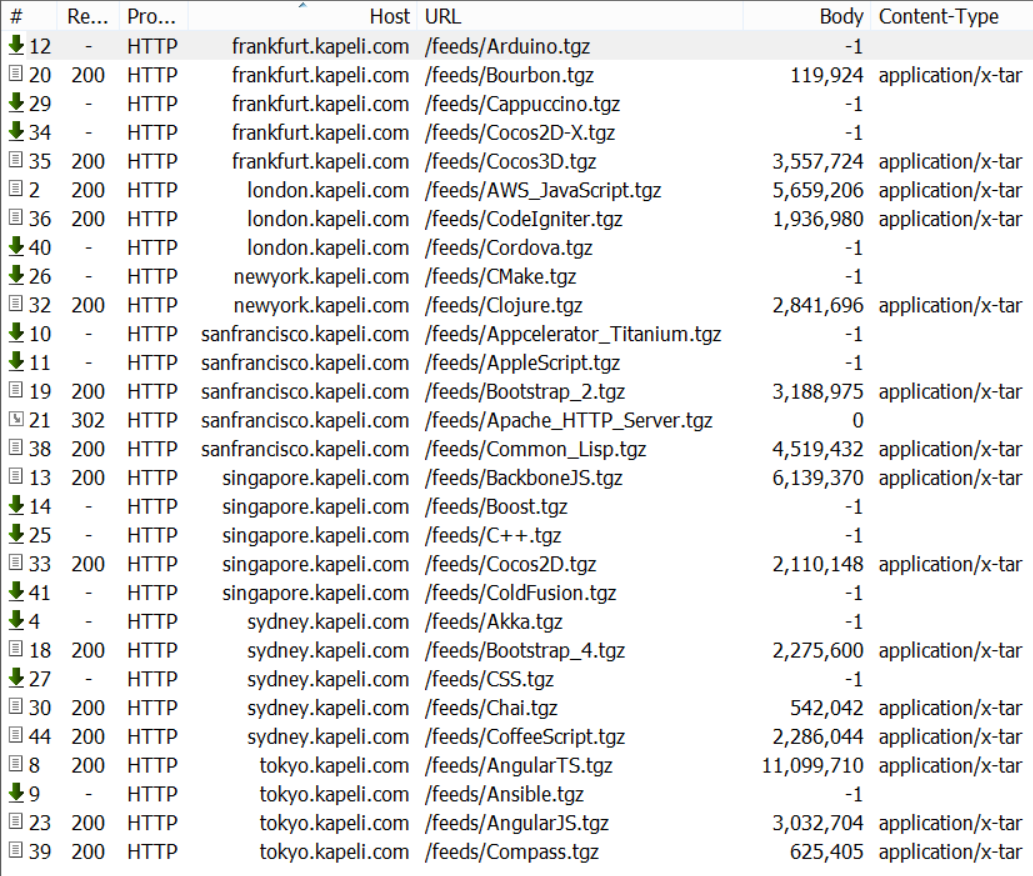
Task: Click the document icon for session 33
Action: click(16, 562)
